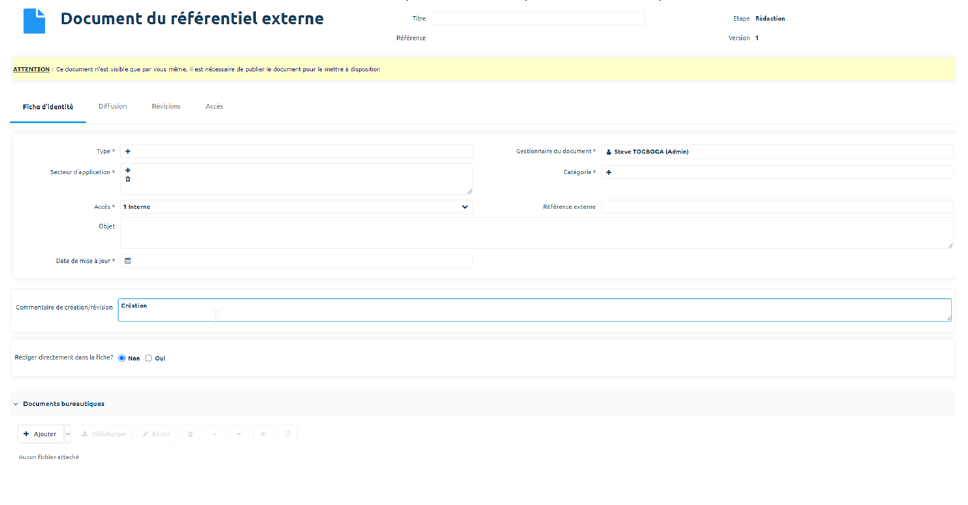
Task: Collapse the Documents bureautiques section
Action: pos(16,404)
